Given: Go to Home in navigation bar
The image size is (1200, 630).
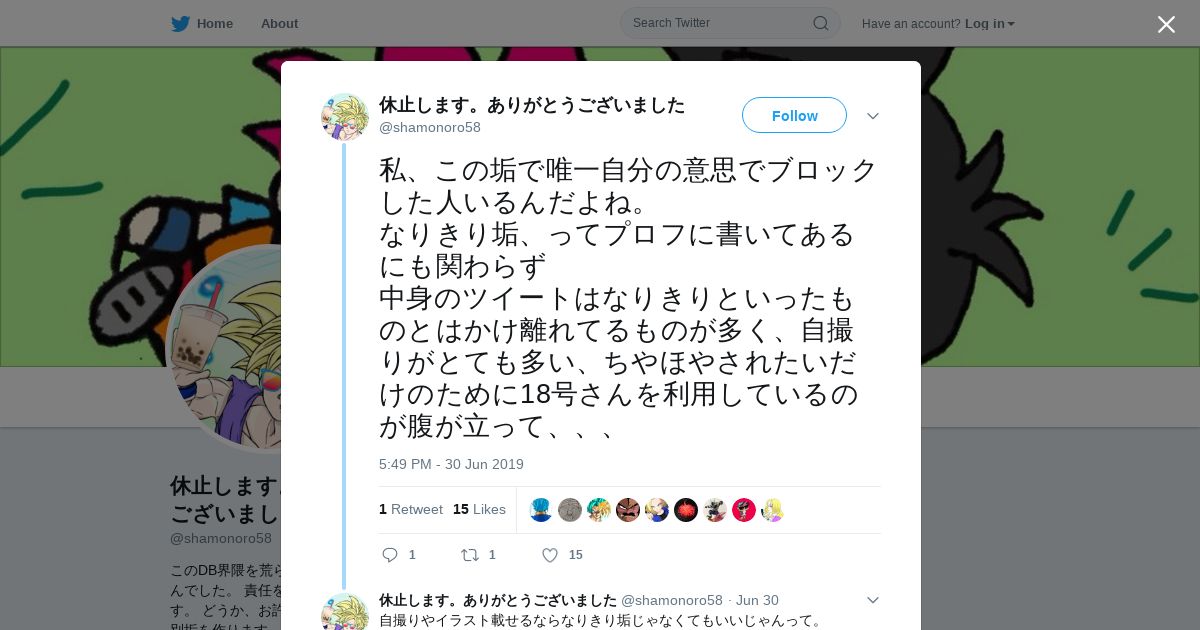Looking at the screenshot, I should point(214,23).
